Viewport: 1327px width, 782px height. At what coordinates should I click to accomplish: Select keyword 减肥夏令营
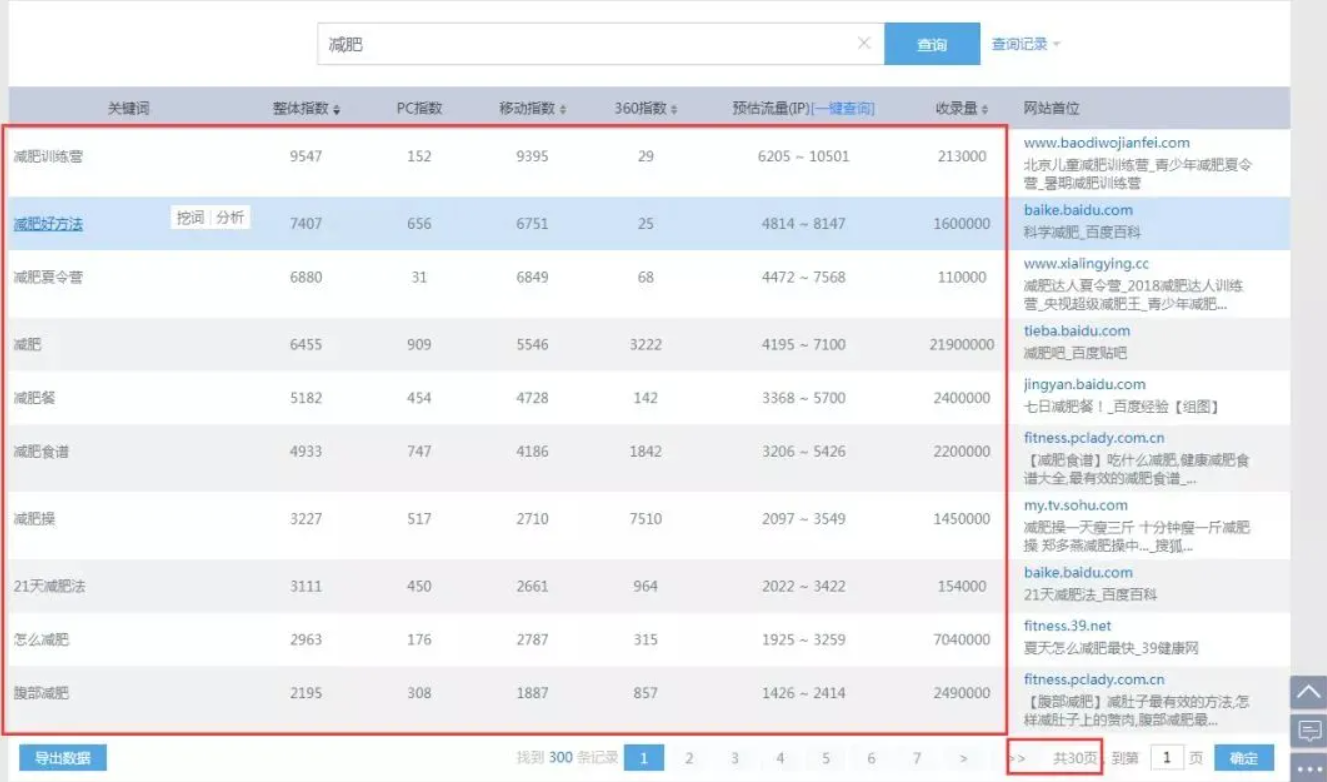[x=48, y=277]
